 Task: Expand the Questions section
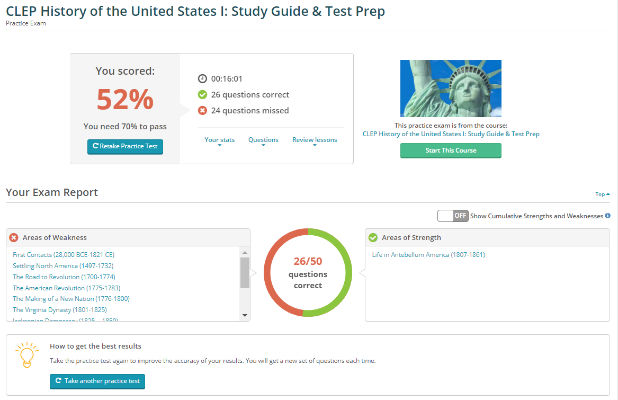tap(263, 140)
